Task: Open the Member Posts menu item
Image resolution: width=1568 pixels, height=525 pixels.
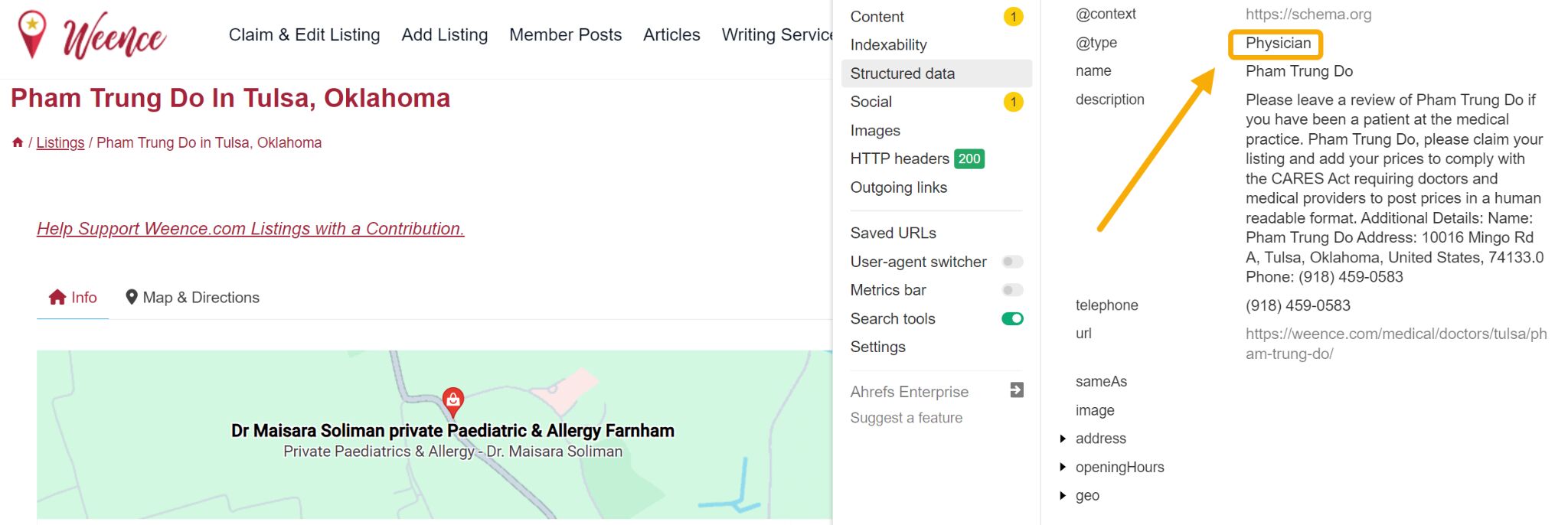Action: tap(565, 34)
